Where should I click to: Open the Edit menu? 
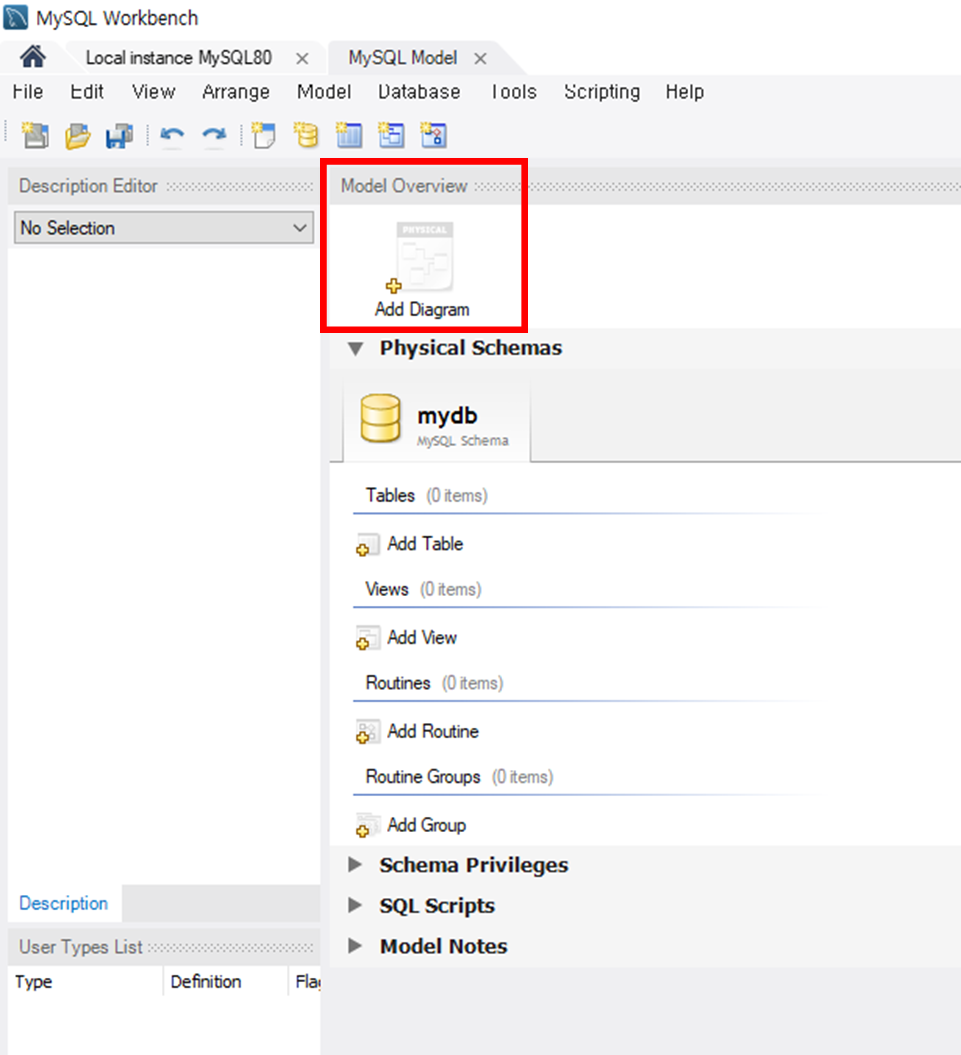[x=87, y=92]
